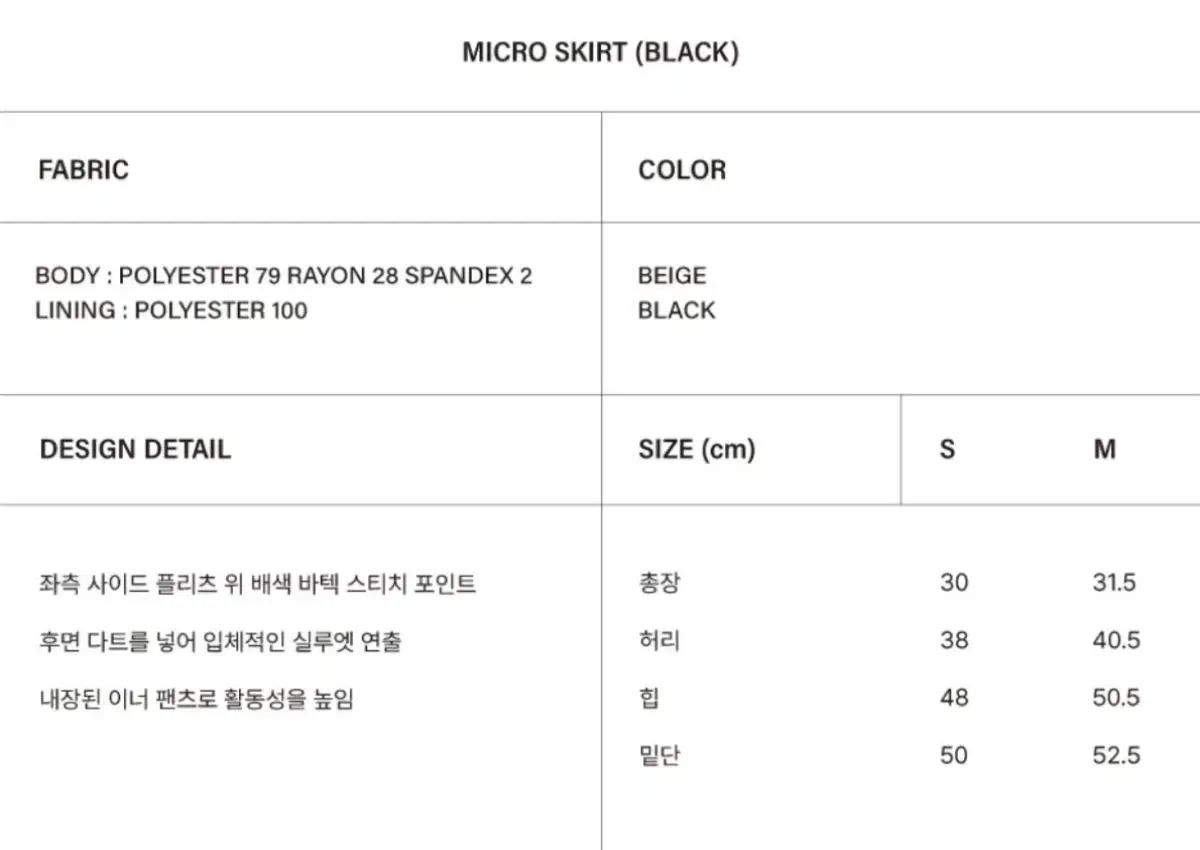Select the S size column header
The width and height of the screenshot is (1200, 850).
947,449
